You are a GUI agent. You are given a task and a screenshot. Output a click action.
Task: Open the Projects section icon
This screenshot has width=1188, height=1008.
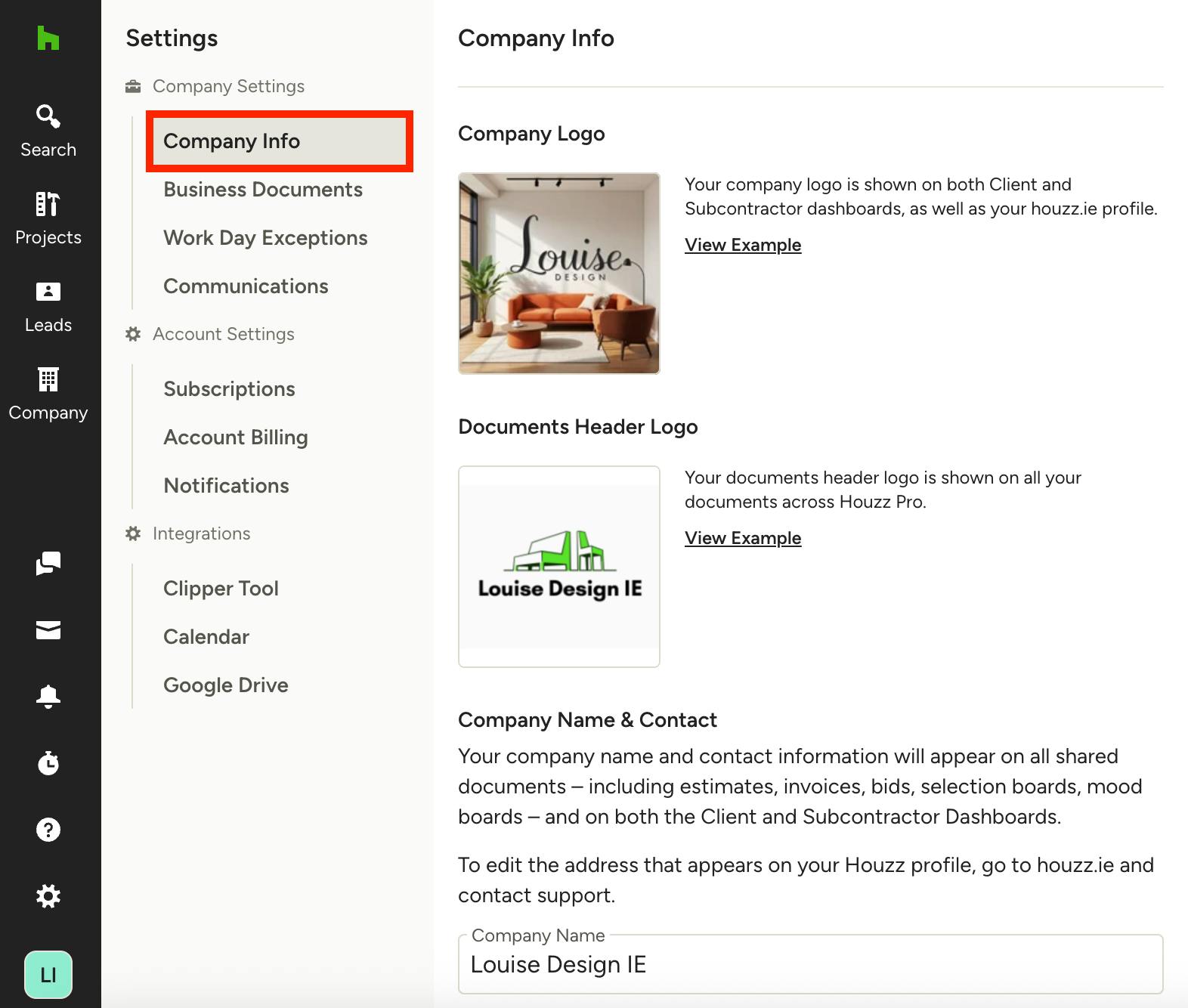(48, 204)
